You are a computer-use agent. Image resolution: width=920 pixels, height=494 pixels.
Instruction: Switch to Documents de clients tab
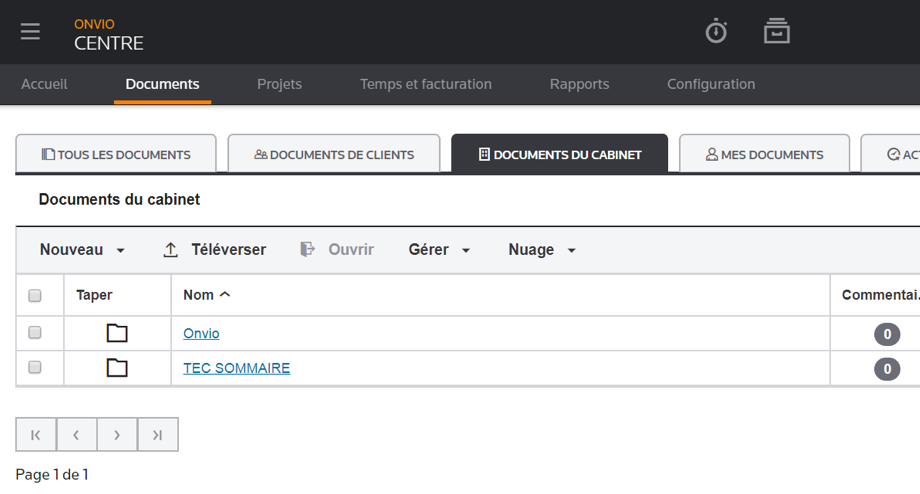click(334, 154)
